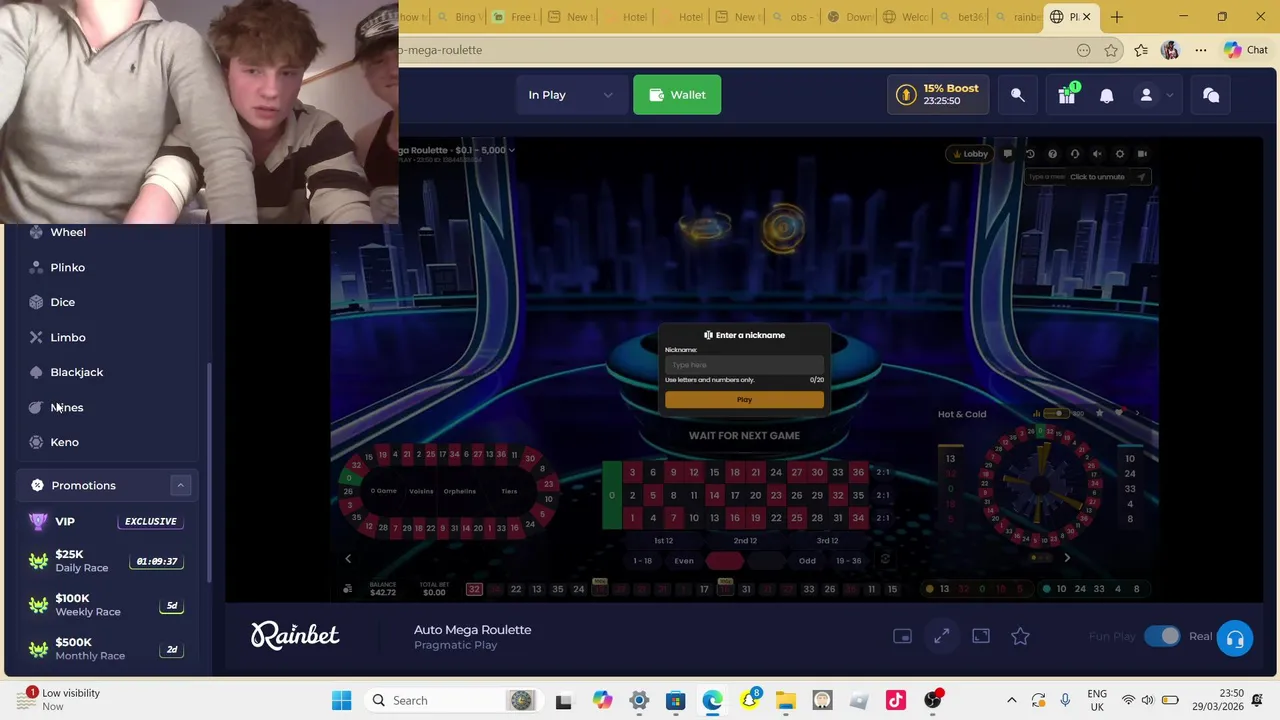Open the notifications bell

pyautogui.click(x=1107, y=95)
